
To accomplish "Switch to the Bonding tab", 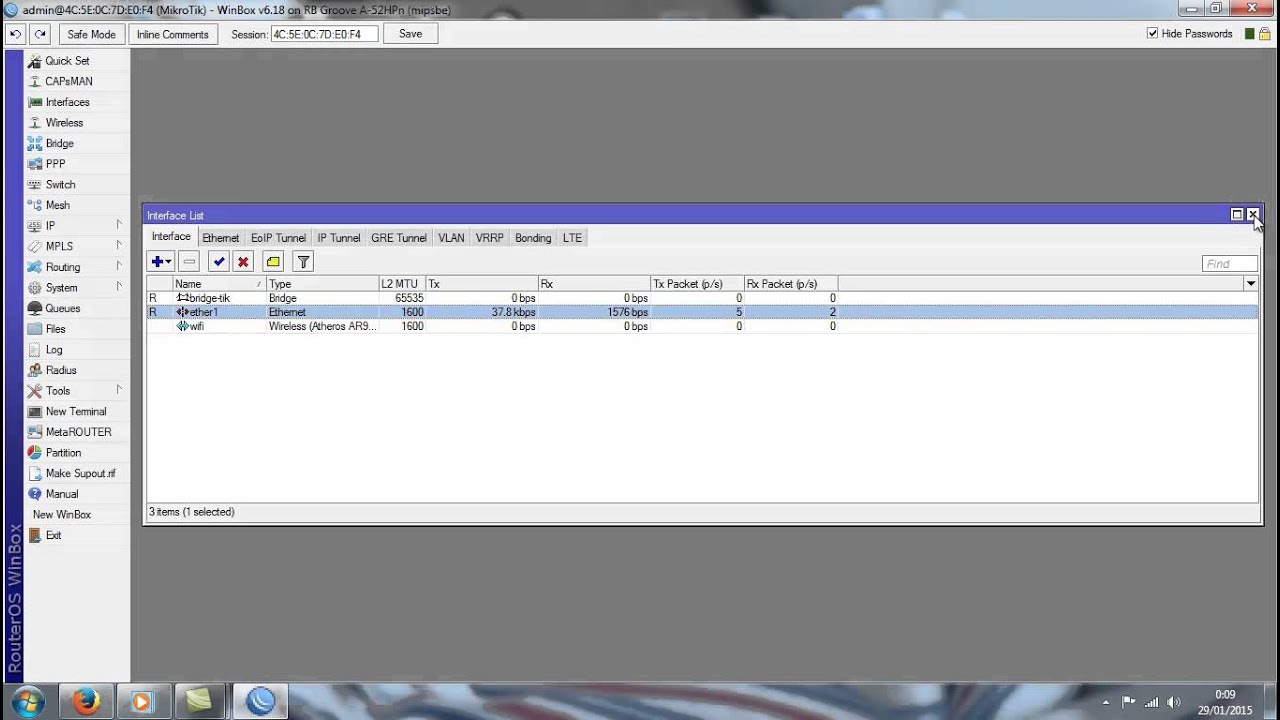I will tap(533, 238).
